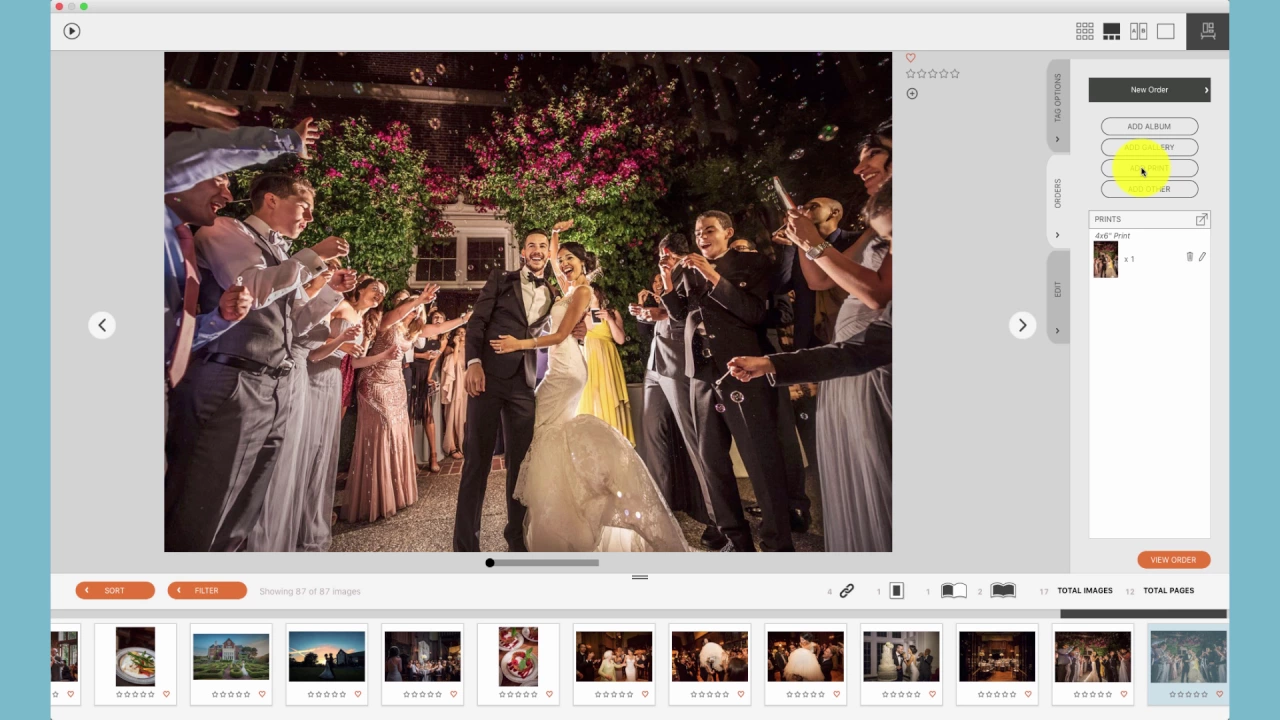Select the A/B compare view icon

pos(1138,31)
